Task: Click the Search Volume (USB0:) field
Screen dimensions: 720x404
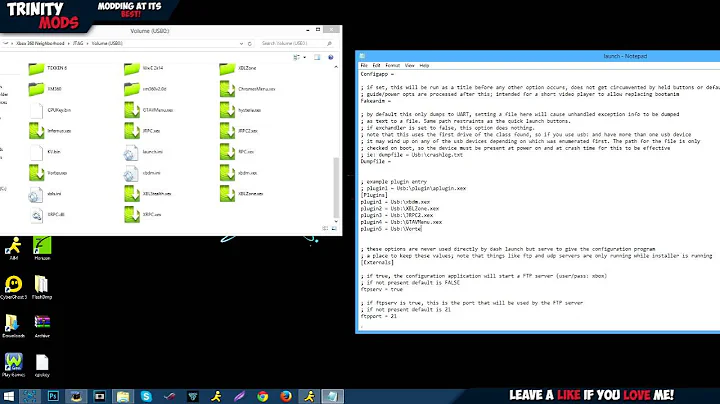Action: tap(296, 43)
